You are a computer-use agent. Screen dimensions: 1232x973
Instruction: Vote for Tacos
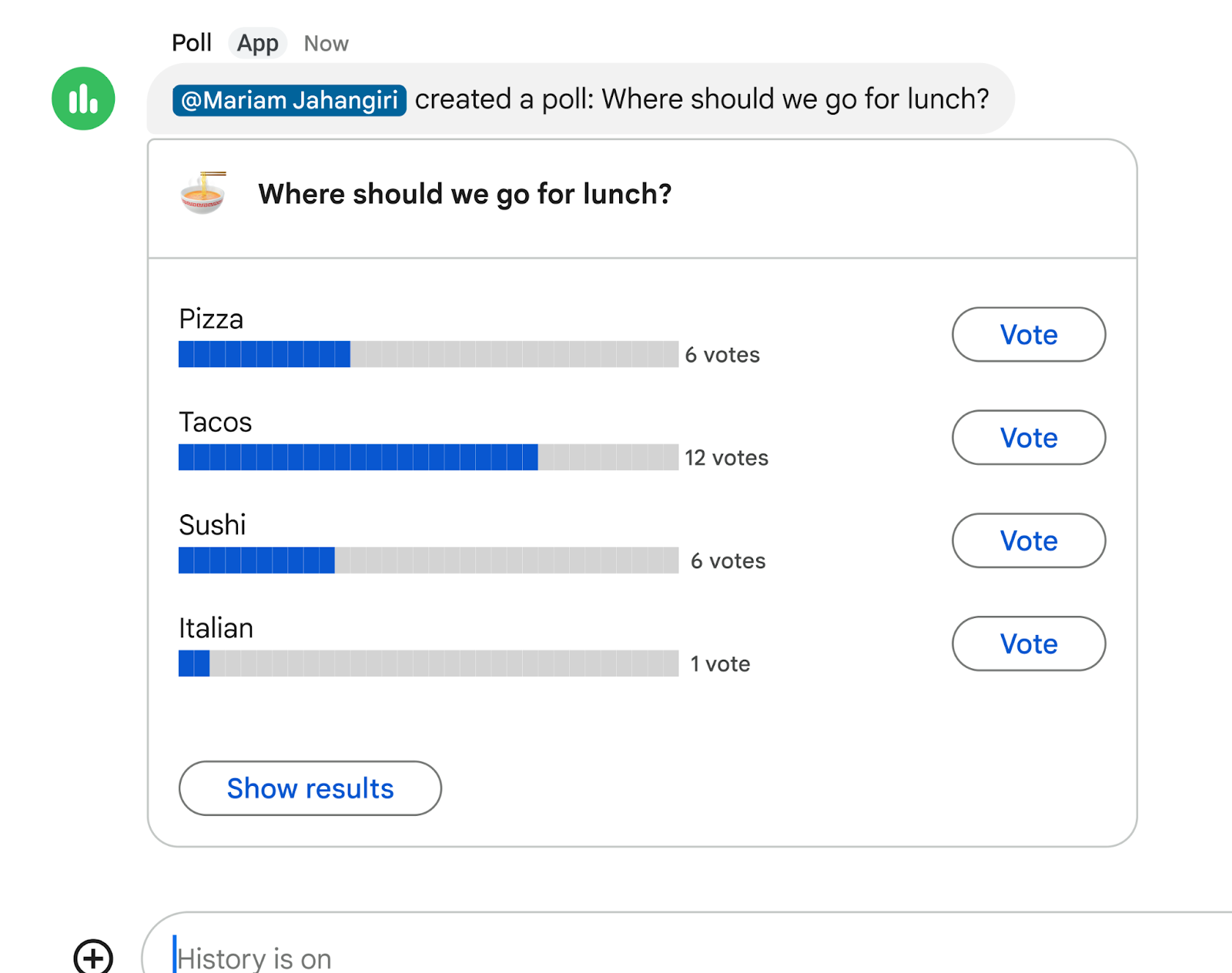tap(1029, 437)
